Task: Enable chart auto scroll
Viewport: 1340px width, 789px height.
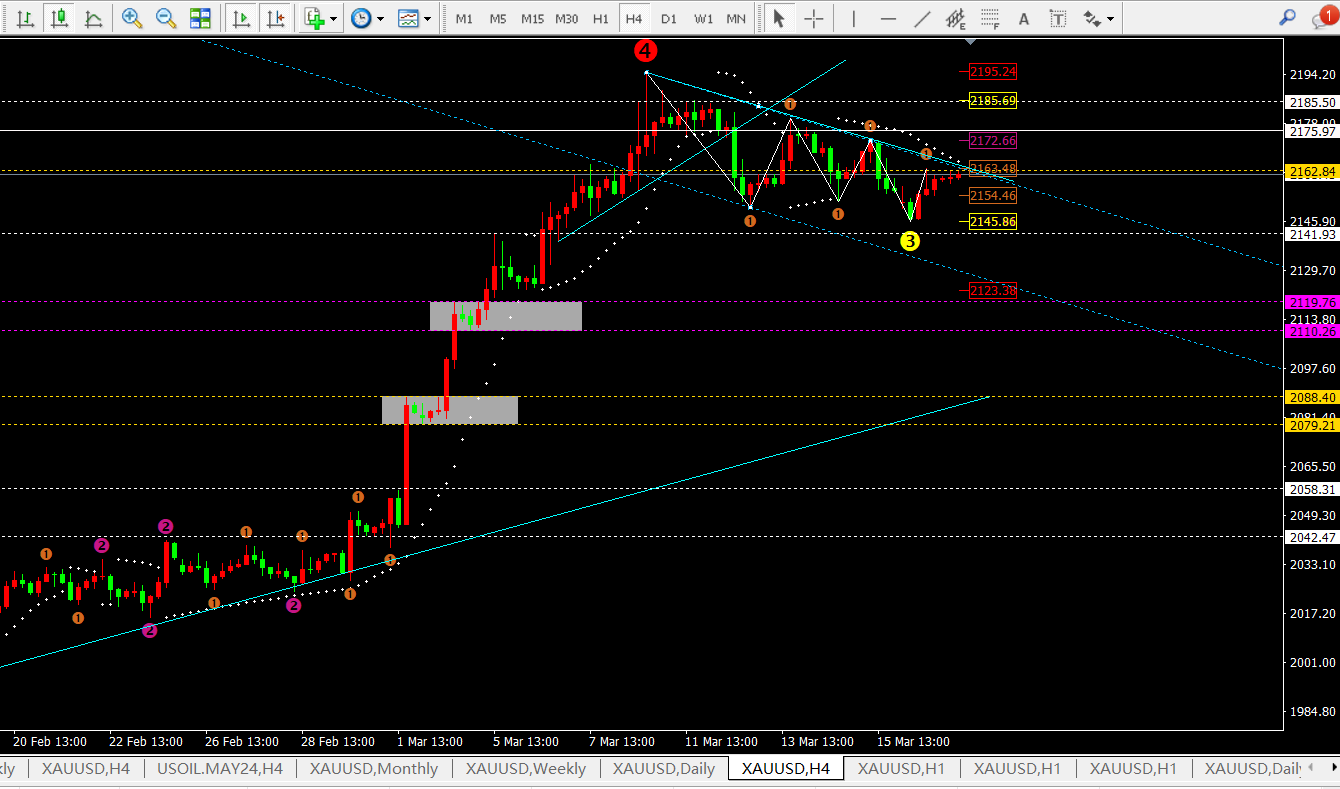Action: pyautogui.click(x=240, y=18)
